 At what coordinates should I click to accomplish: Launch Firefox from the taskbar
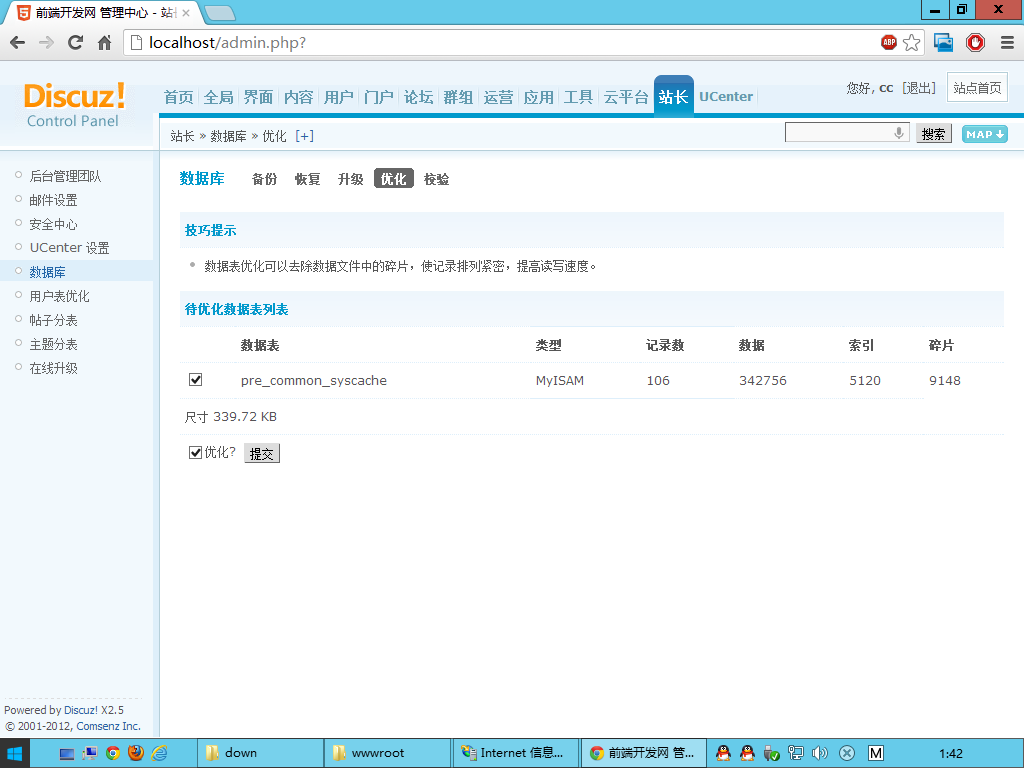136,753
